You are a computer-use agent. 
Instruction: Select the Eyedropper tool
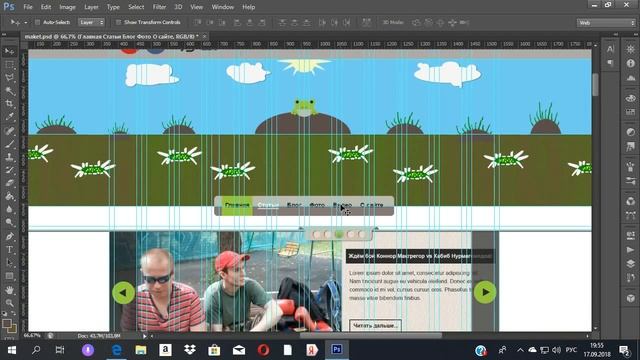coord(10,117)
